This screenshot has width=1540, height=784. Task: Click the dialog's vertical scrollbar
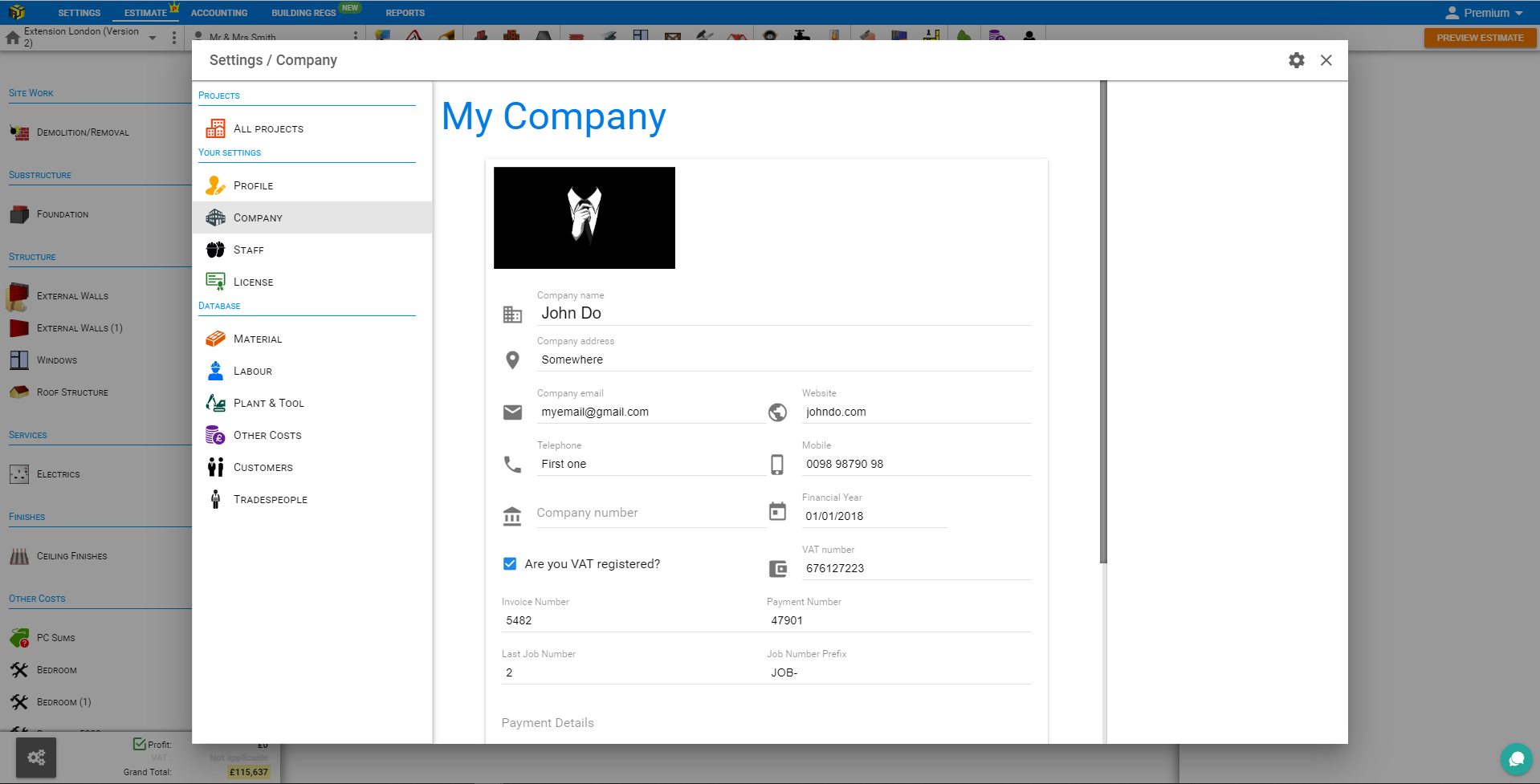(1103, 321)
